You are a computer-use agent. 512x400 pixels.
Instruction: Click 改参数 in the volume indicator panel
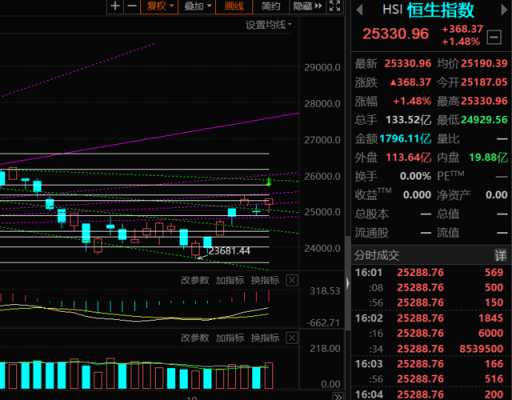(195, 338)
